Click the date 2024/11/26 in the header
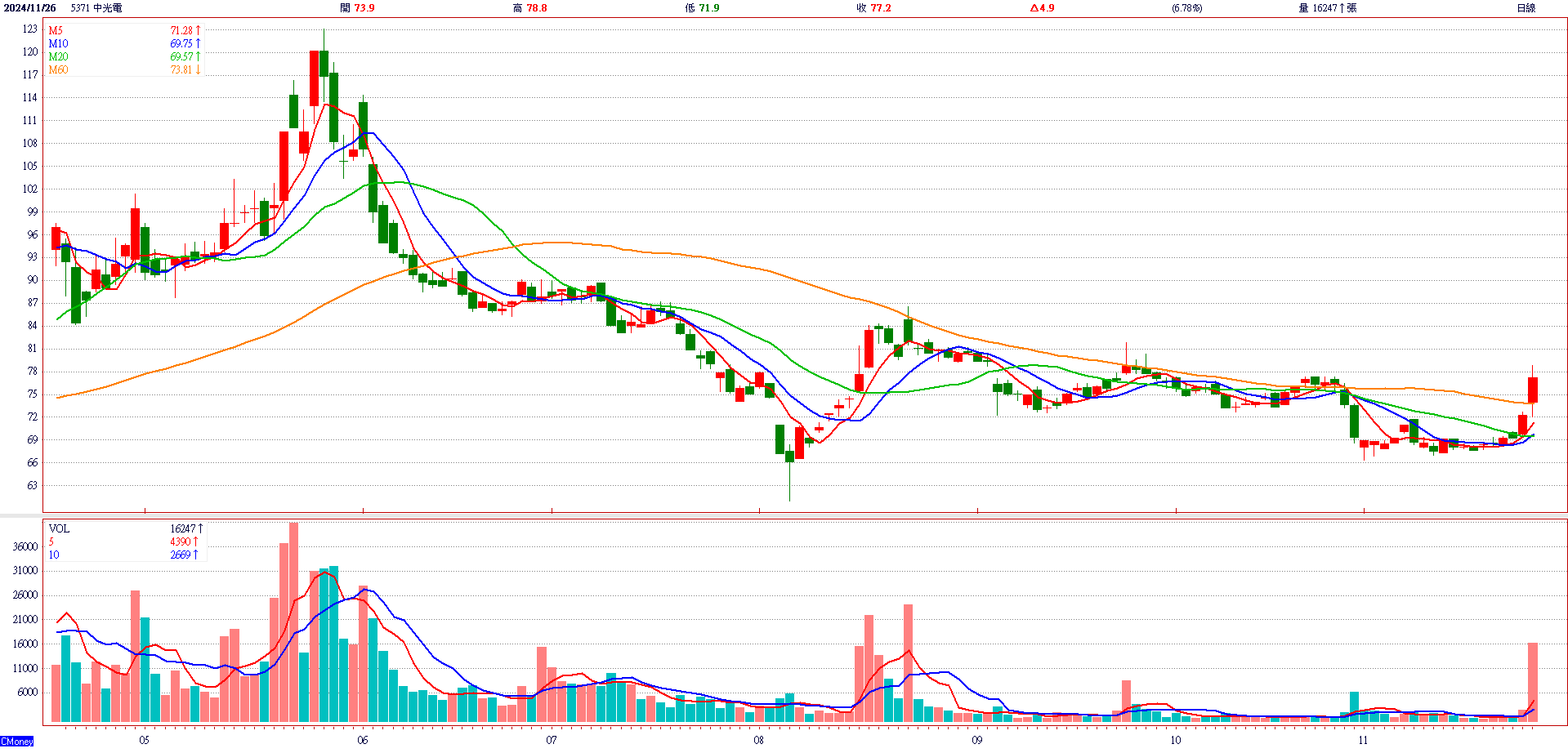 pos(30,8)
